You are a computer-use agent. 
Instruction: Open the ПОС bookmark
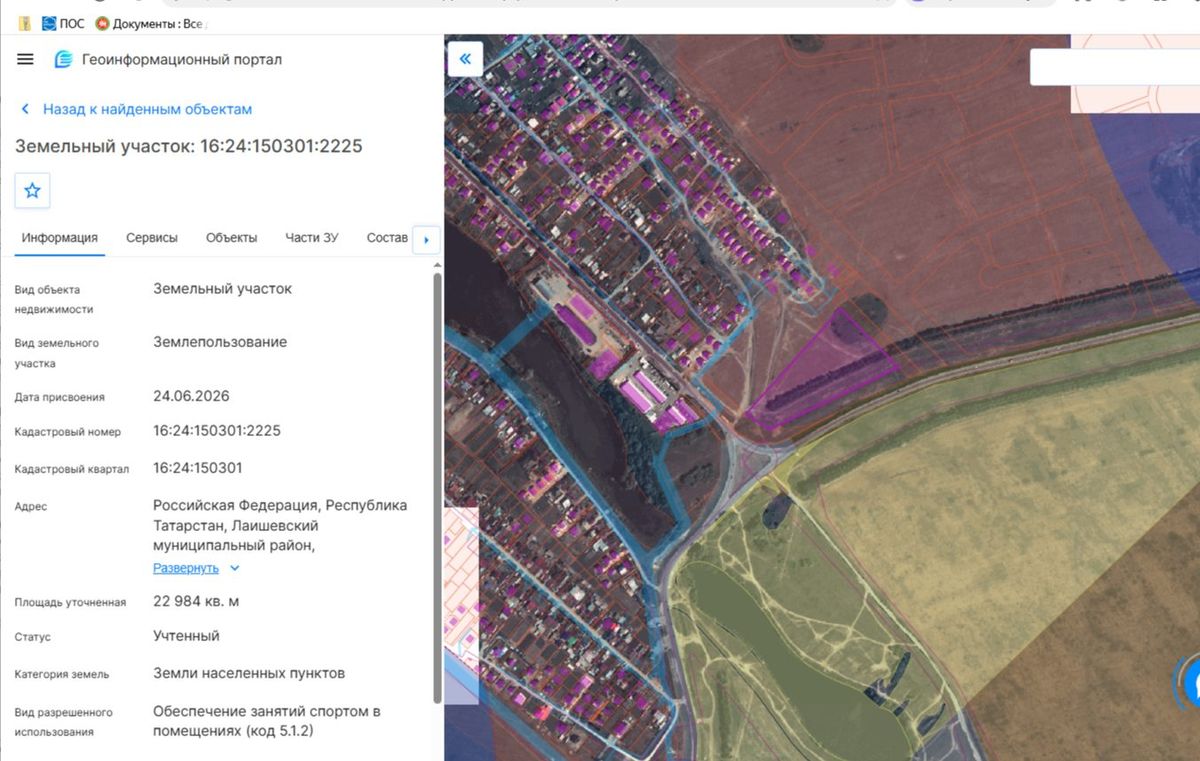pyautogui.click(x=63, y=23)
